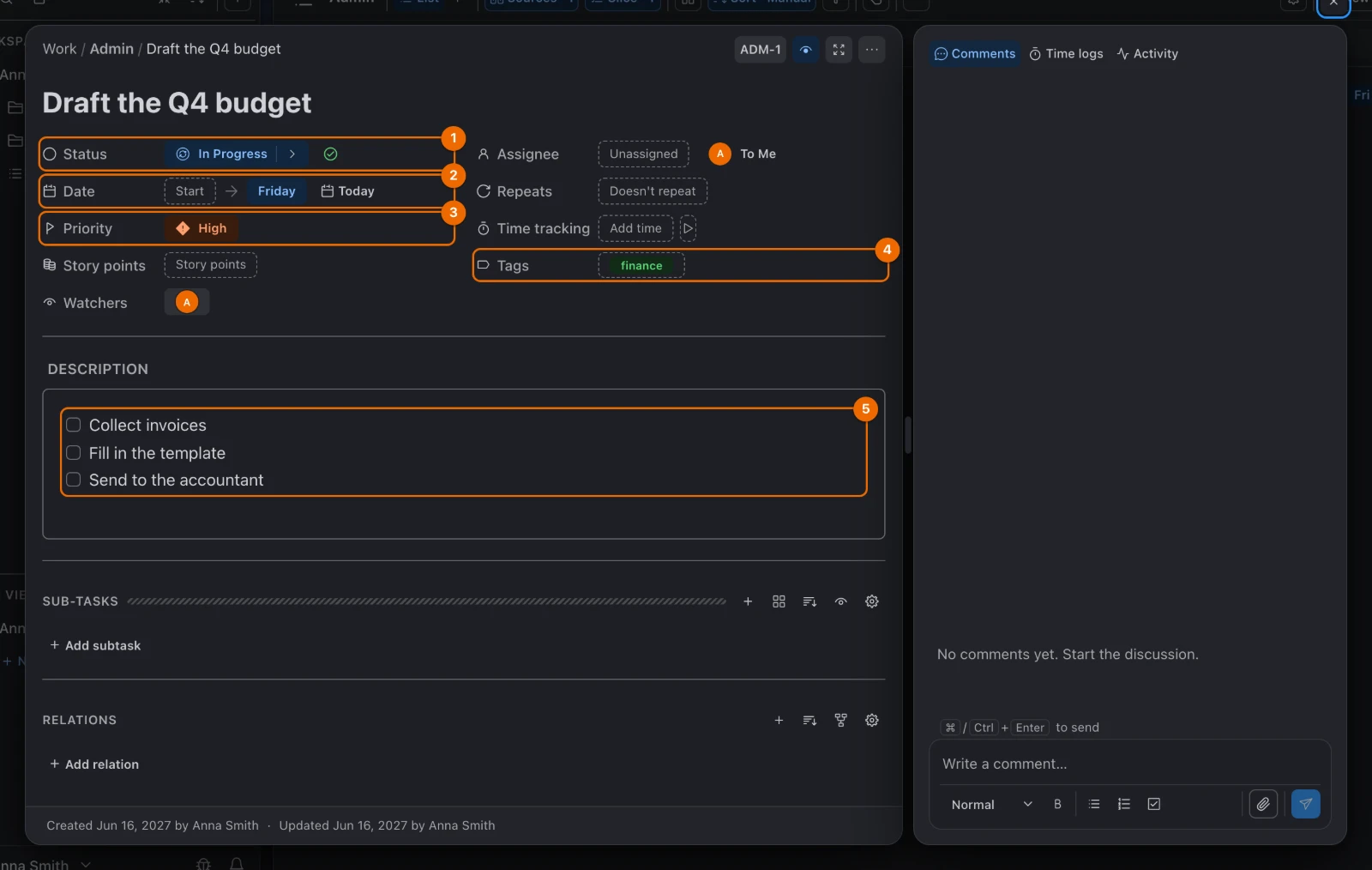Change the Friday due date

(276, 191)
